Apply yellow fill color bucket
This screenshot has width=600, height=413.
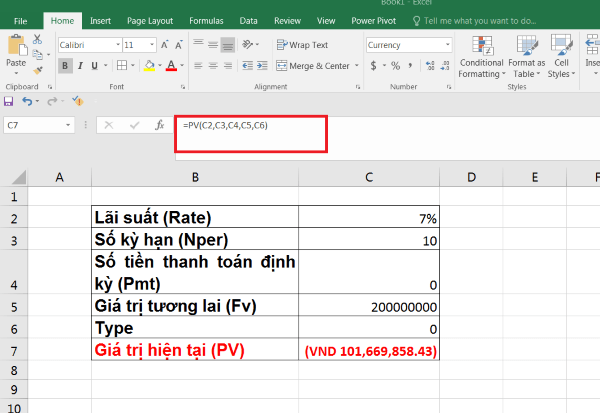pos(149,66)
